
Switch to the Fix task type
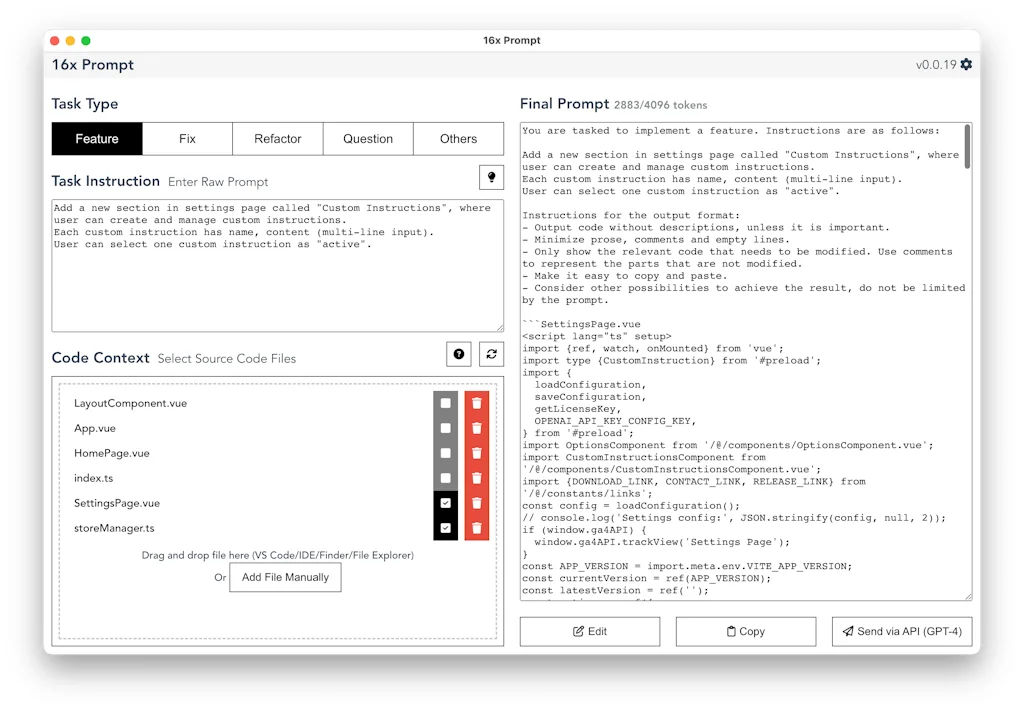click(x=187, y=139)
